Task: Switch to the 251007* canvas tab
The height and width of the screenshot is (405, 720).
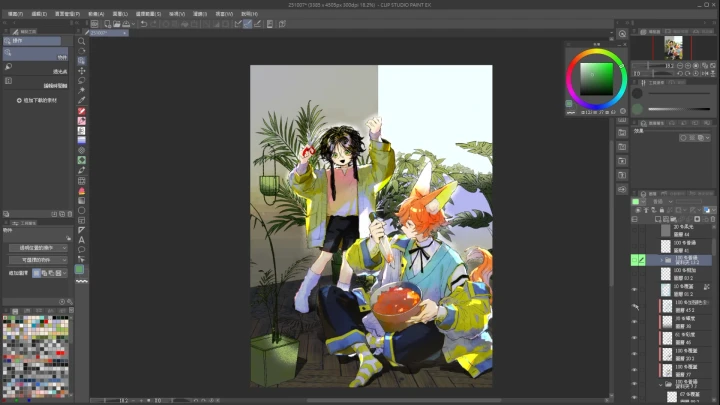Action: pyautogui.click(x=99, y=33)
